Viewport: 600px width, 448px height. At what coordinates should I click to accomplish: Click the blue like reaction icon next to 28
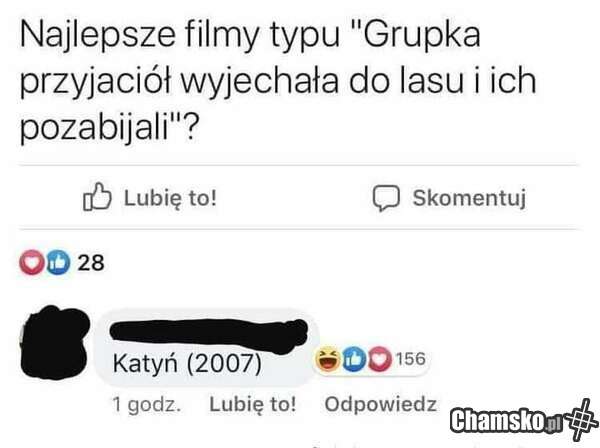tap(58, 262)
